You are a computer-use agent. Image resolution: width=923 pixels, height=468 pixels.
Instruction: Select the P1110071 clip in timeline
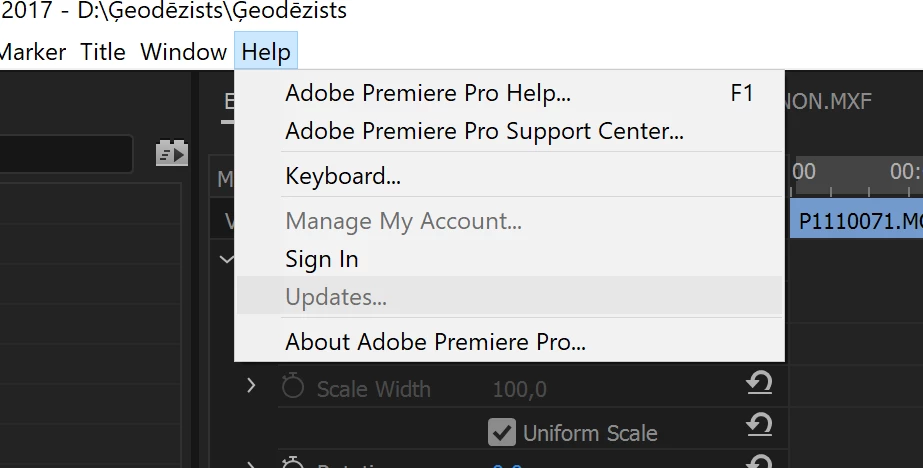pyautogui.click(x=858, y=221)
